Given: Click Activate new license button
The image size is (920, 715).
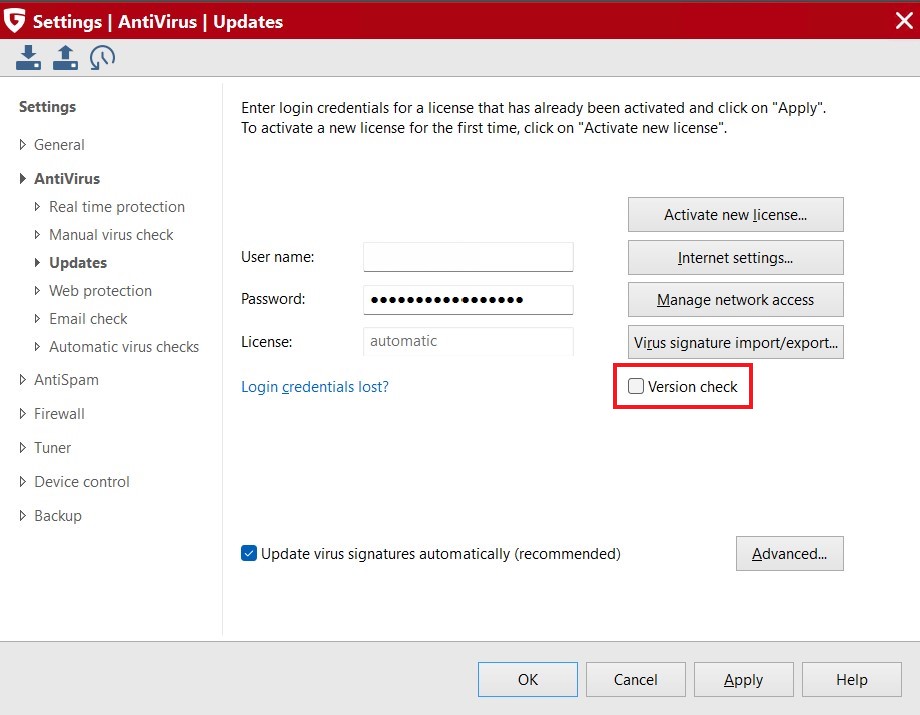Looking at the screenshot, I should click(x=735, y=215).
